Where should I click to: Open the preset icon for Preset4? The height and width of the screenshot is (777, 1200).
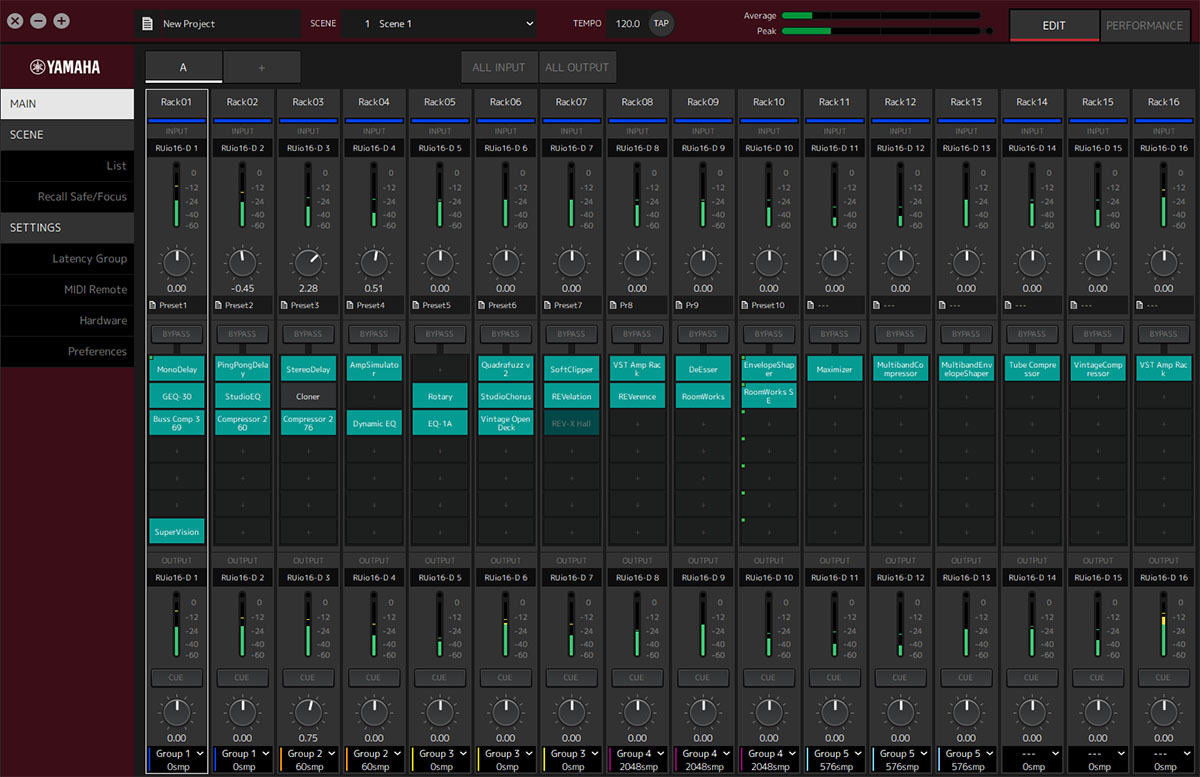(x=350, y=305)
